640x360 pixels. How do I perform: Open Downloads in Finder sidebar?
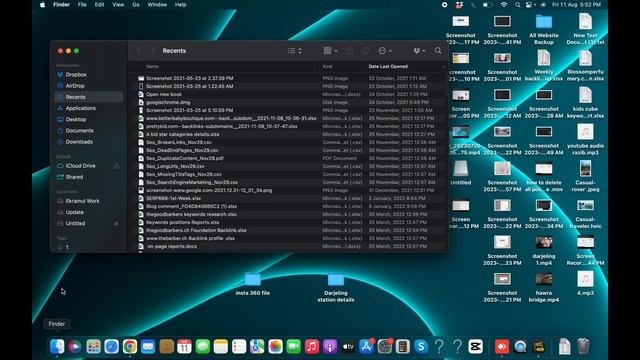coord(79,142)
